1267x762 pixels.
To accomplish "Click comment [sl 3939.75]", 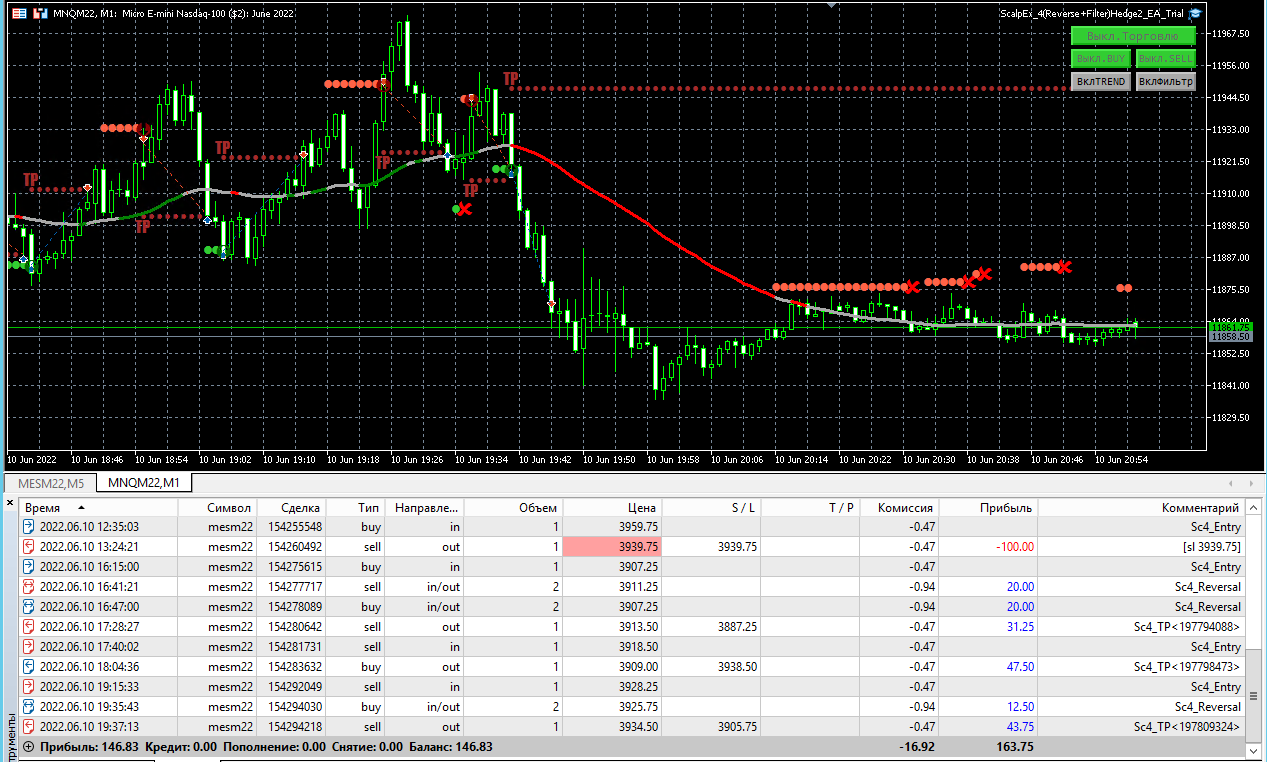I will (x=1210, y=547).
